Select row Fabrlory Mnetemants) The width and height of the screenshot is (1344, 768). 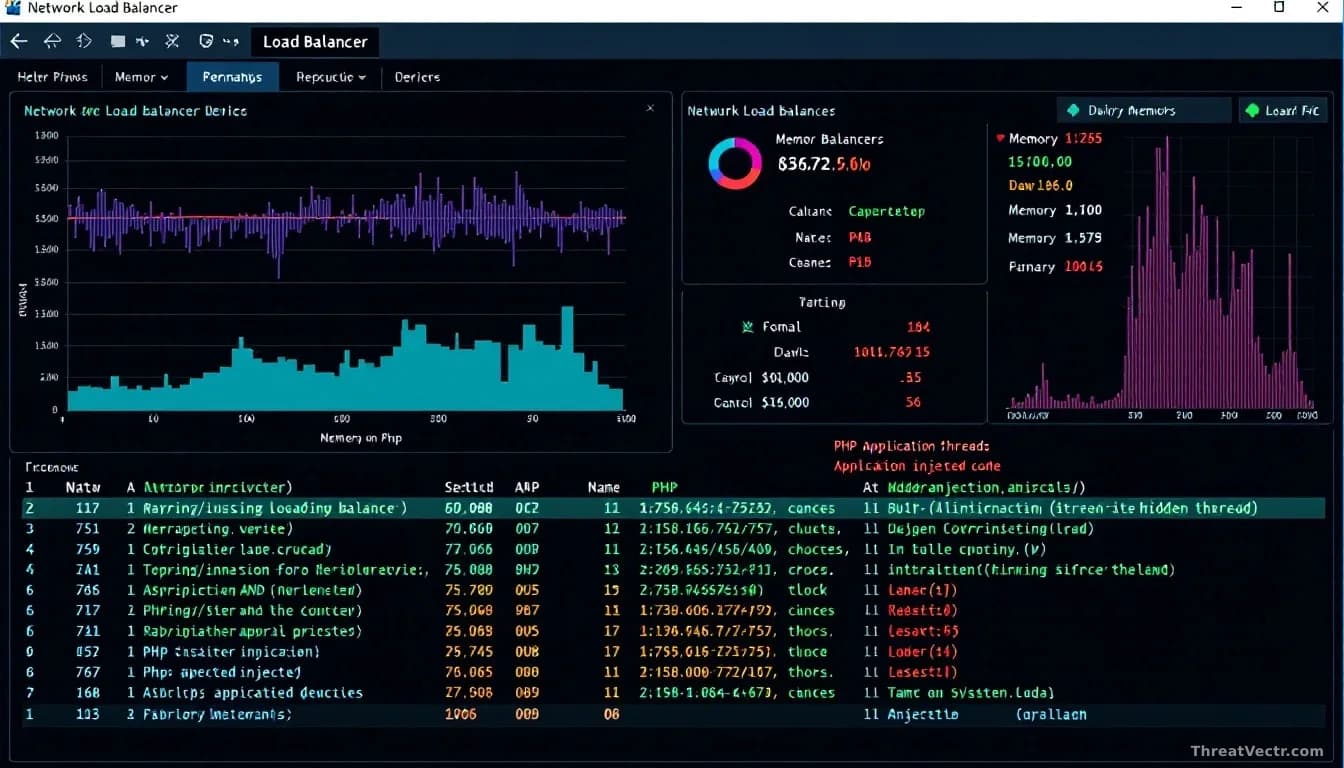672,714
